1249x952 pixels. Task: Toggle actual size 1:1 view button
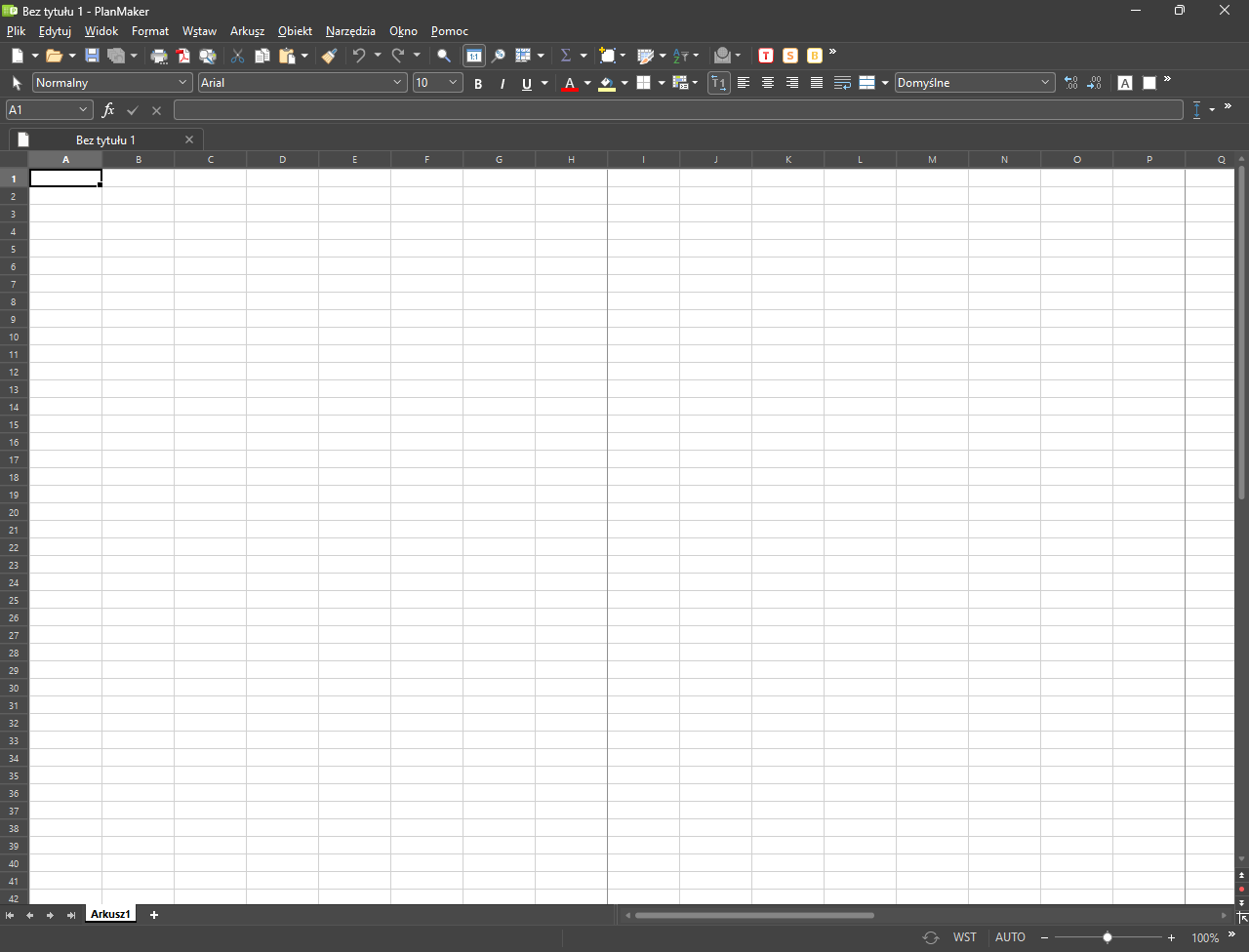473,56
